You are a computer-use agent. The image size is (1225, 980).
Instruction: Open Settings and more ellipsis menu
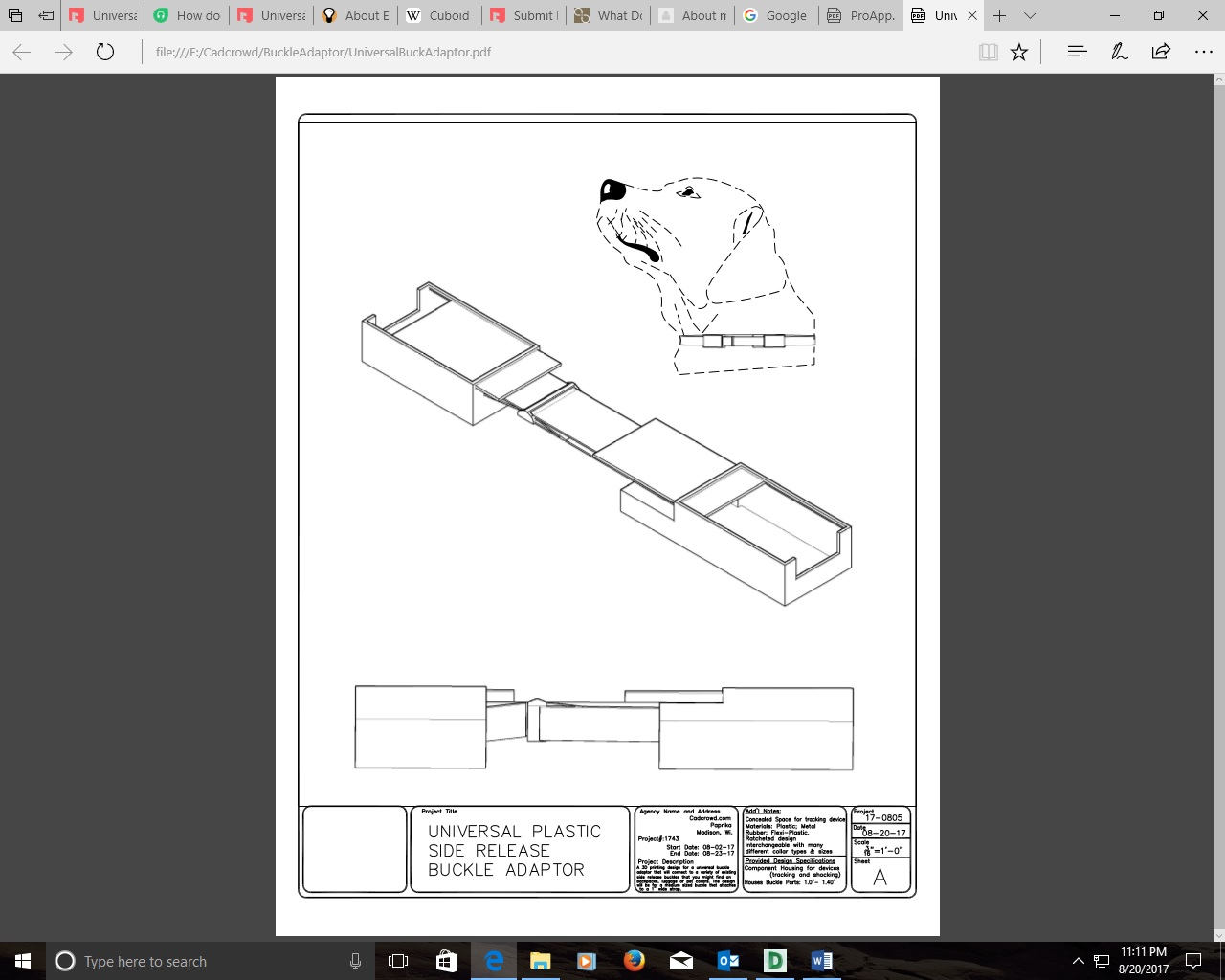(1203, 52)
